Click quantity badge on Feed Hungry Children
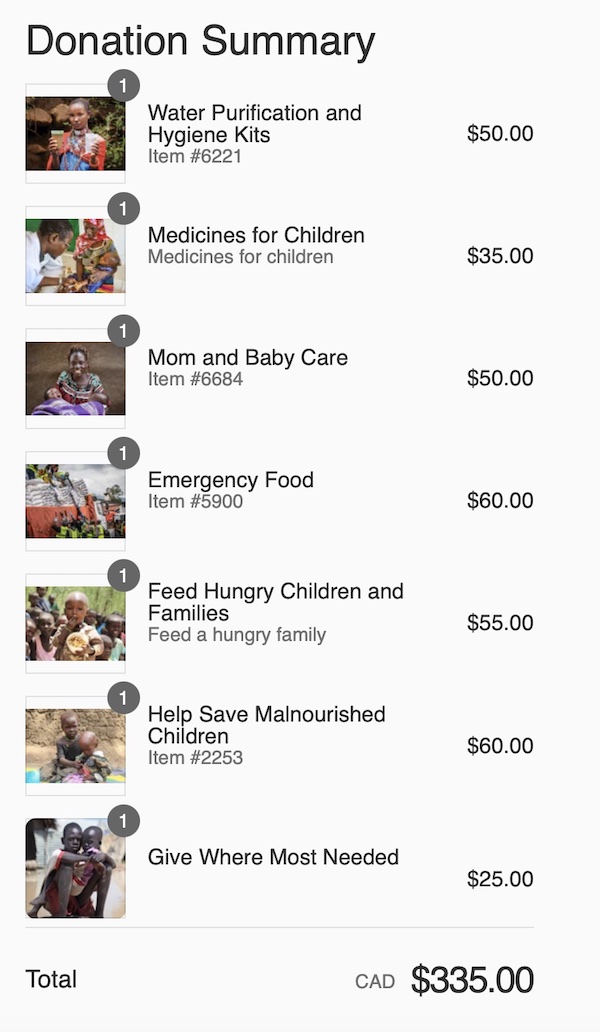This screenshot has width=600, height=1032. tap(123, 576)
